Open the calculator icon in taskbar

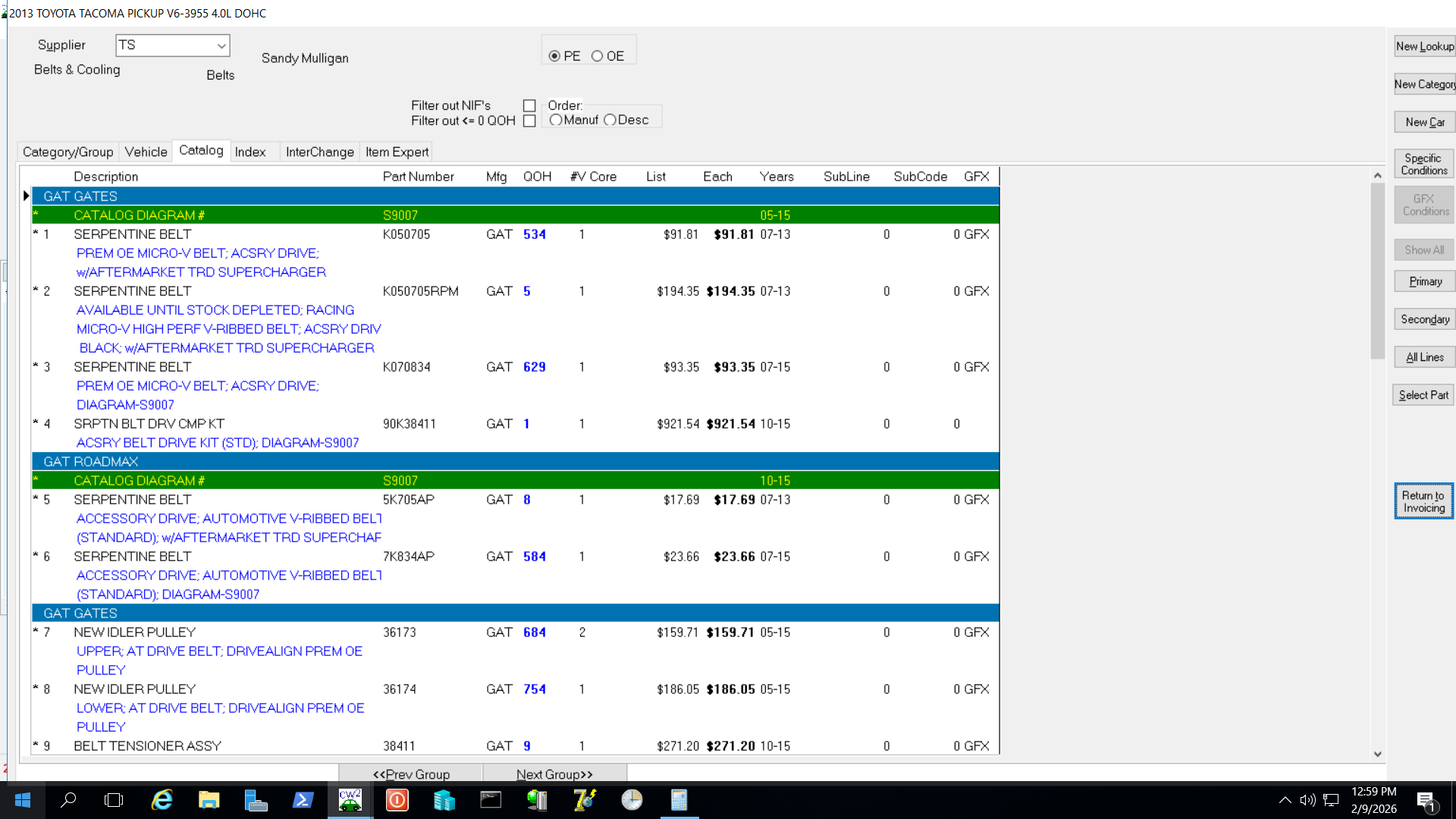click(679, 800)
